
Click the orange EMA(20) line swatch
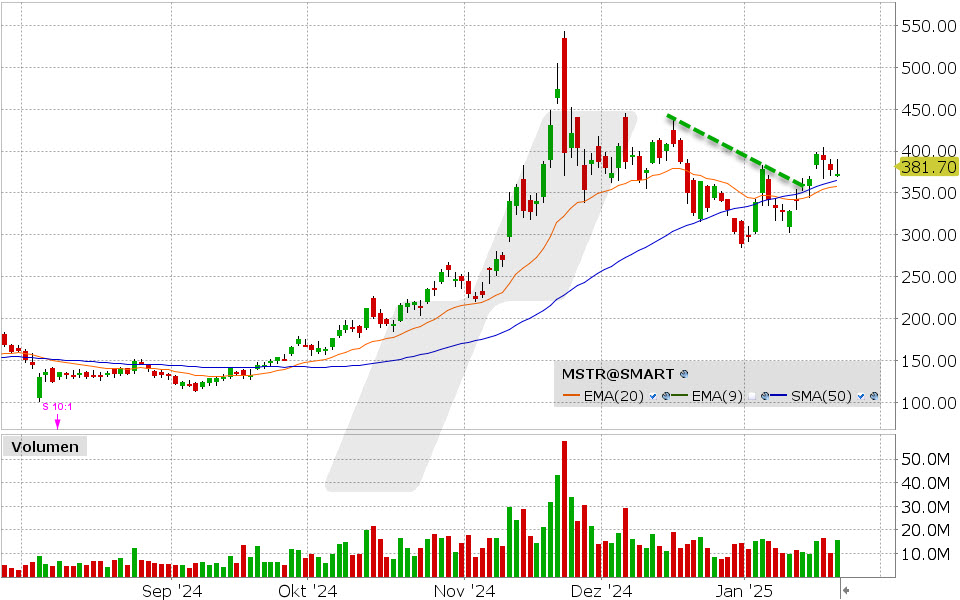[571, 395]
